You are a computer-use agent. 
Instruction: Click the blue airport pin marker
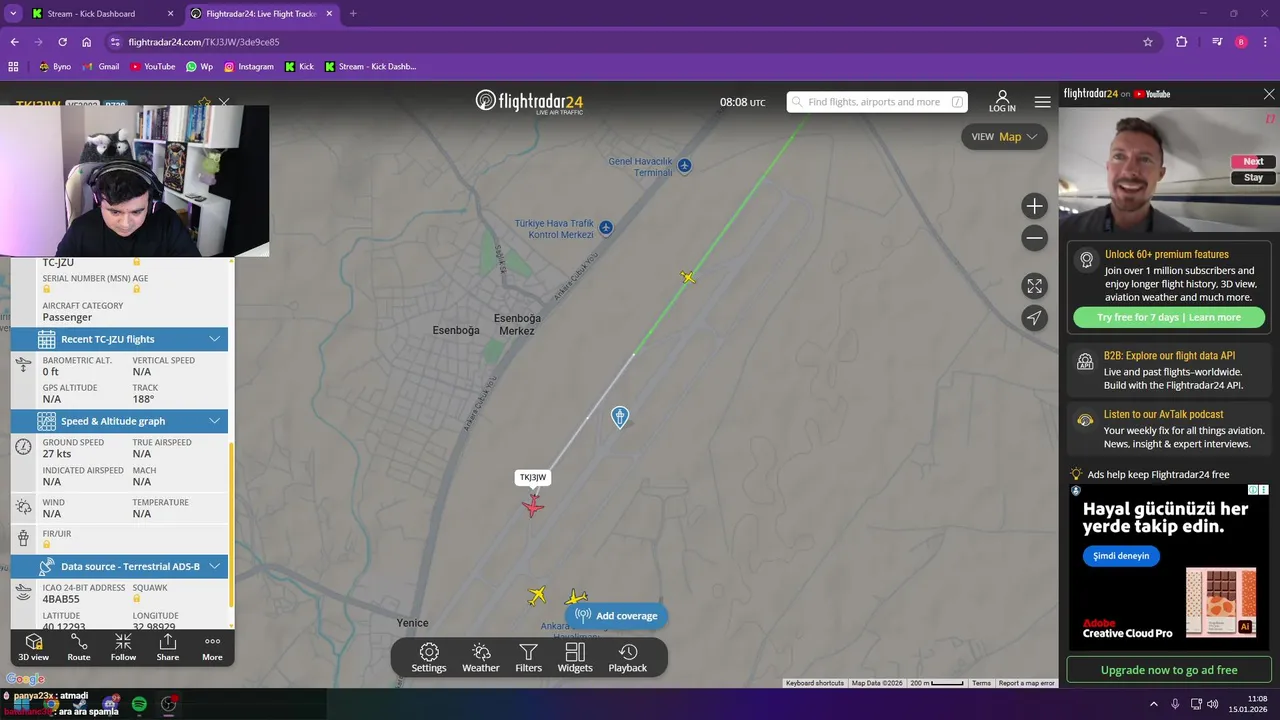tap(620, 416)
